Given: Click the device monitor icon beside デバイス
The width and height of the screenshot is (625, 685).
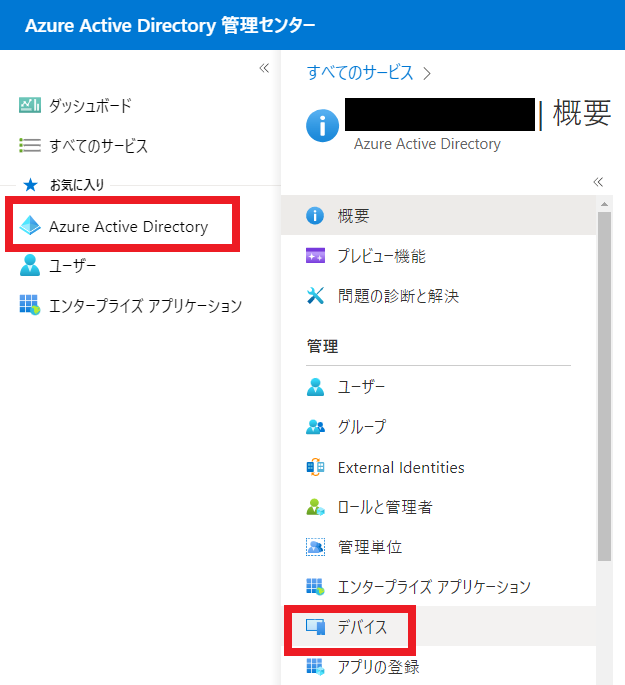Looking at the screenshot, I should [x=315, y=626].
